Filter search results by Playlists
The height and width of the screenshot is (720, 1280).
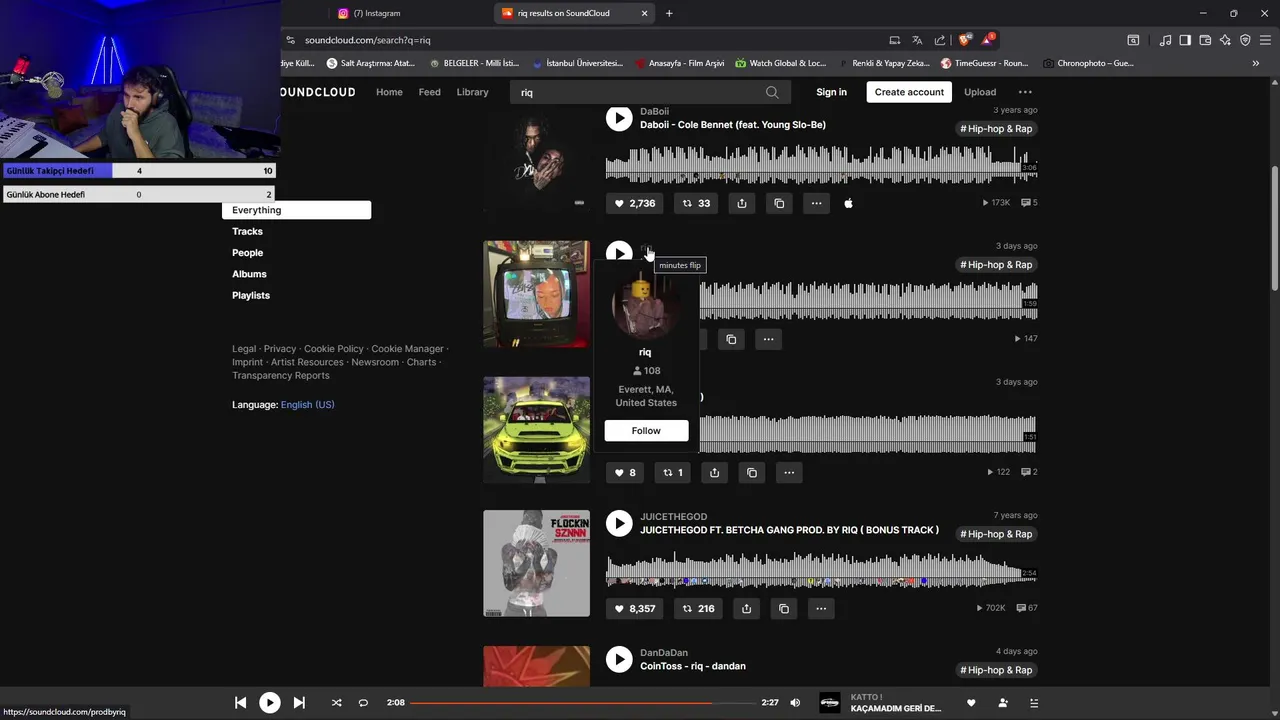[251, 295]
